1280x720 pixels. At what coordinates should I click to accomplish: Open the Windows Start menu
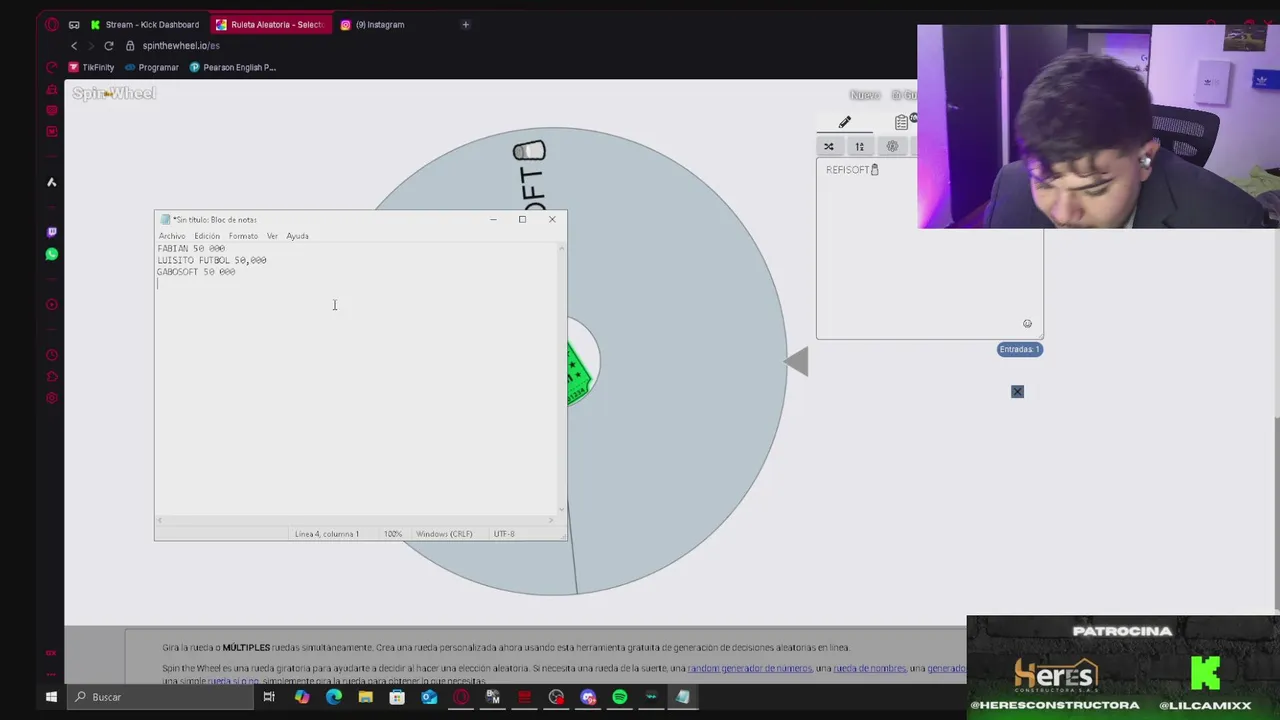pos(51,697)
